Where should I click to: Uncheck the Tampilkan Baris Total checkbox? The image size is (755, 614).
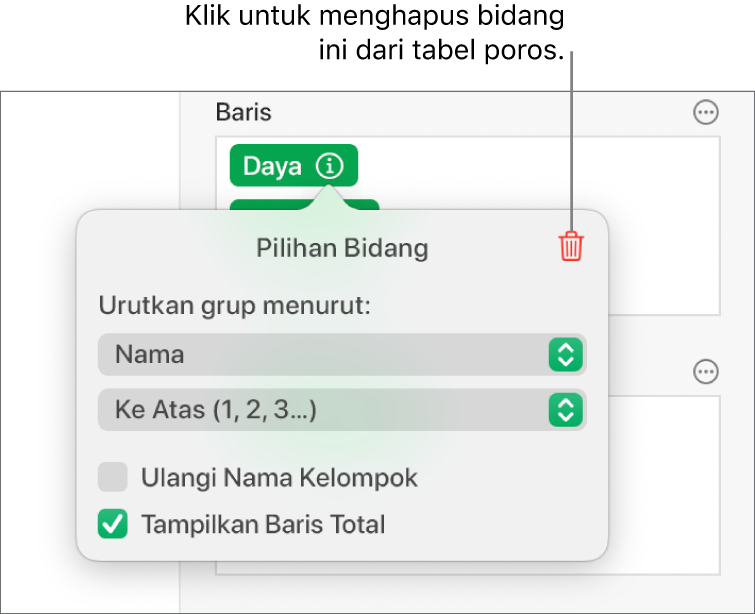coord(113,523)
